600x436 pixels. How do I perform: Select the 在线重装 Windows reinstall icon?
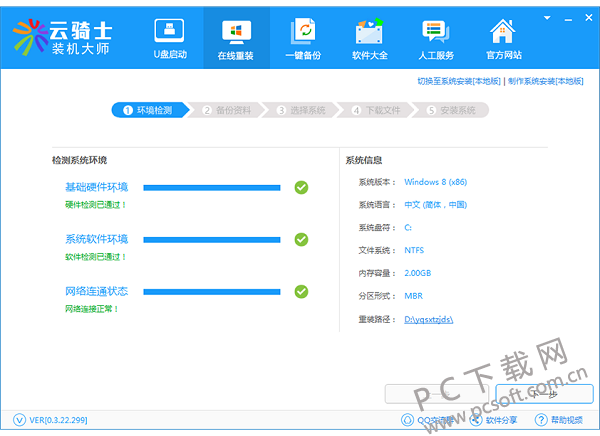[236, 32]
